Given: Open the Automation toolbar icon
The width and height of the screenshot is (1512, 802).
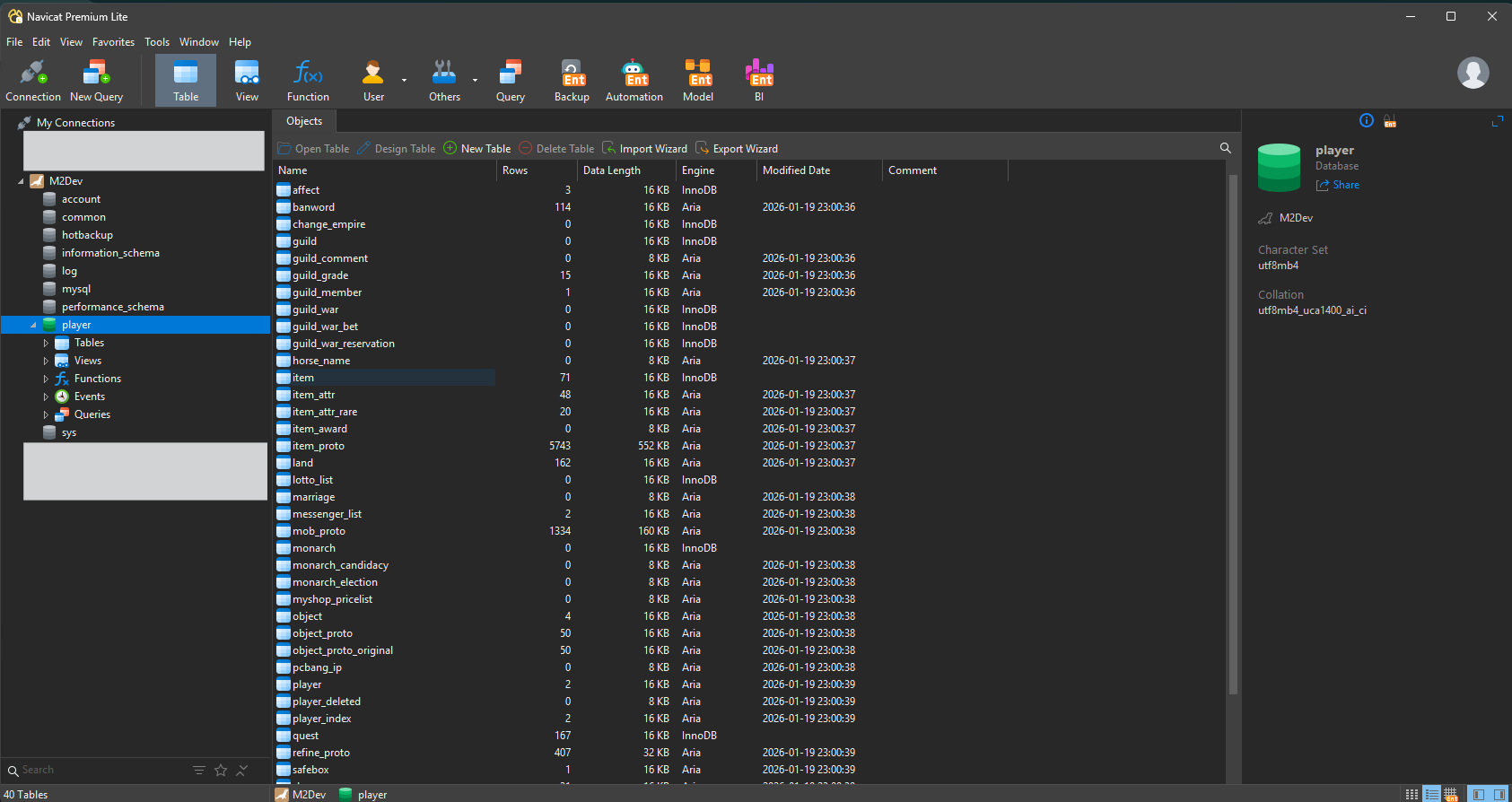Looking at the screenshot, I should (634, 80).
